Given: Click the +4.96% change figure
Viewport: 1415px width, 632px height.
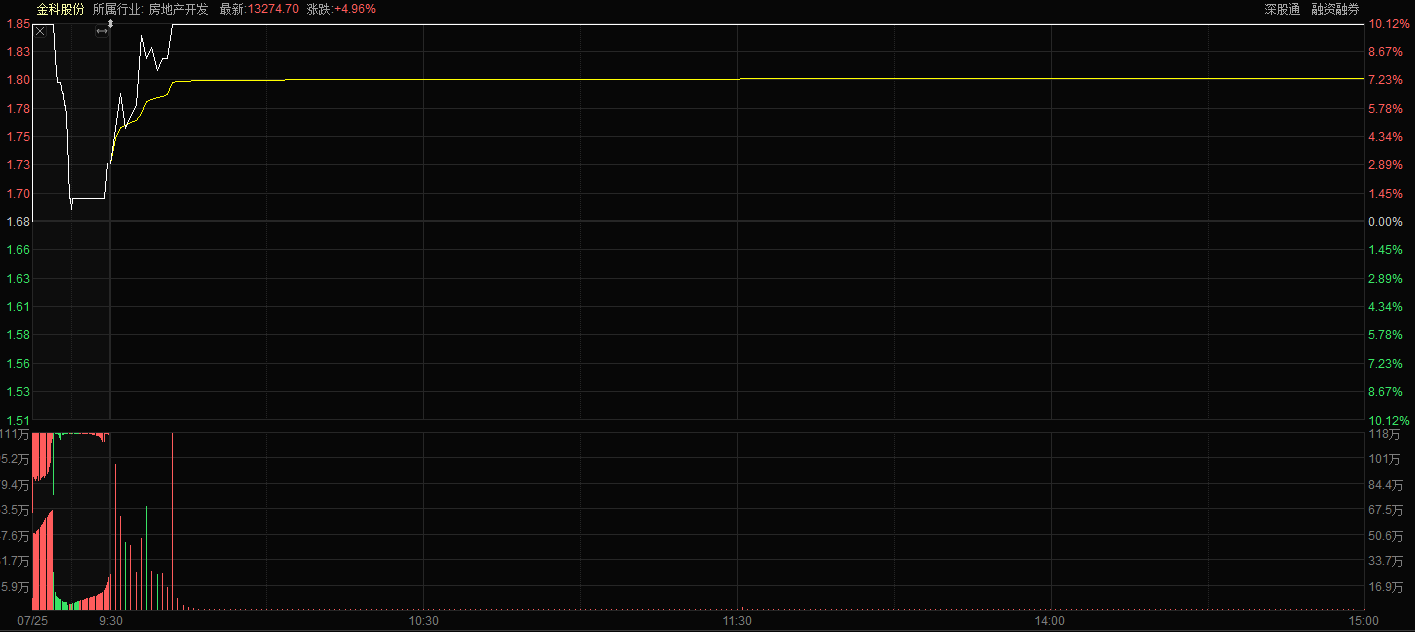Looking at the screenshot, I should coord(355,9).
